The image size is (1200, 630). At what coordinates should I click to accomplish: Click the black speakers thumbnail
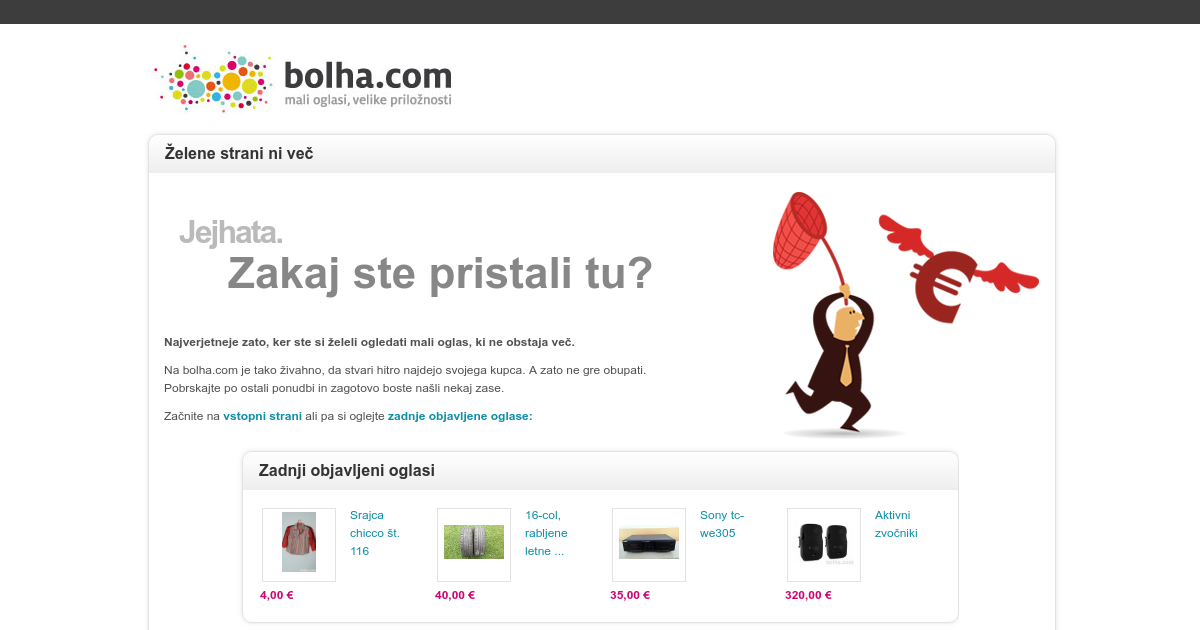tap(824, 545)
